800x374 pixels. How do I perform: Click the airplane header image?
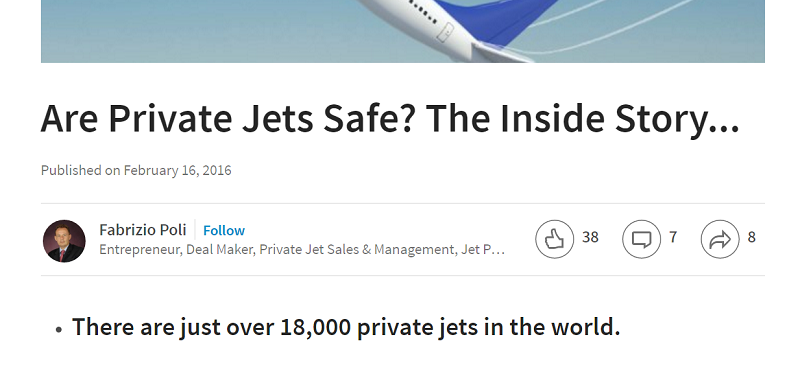(x=403, y=31)
